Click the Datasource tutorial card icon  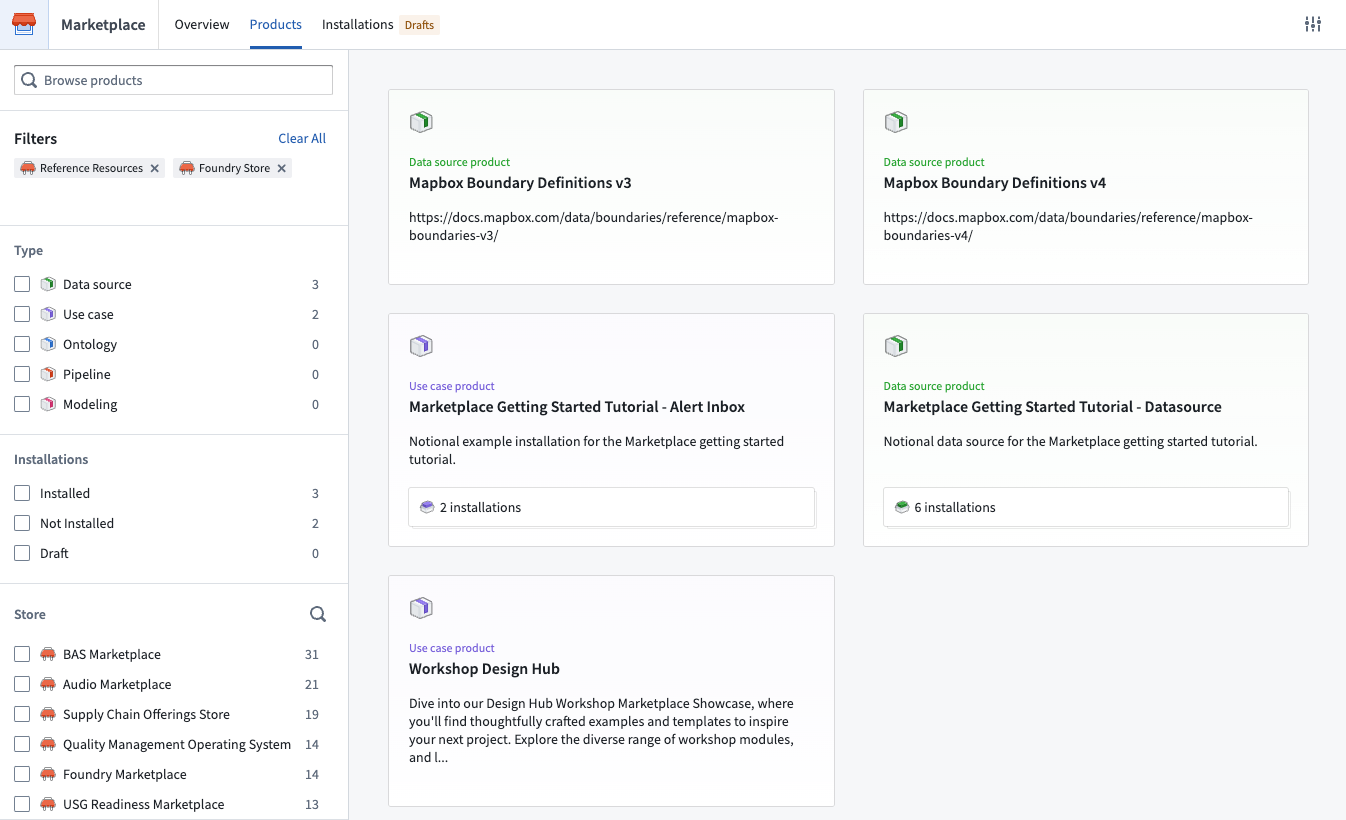click(x=895, y=346)
